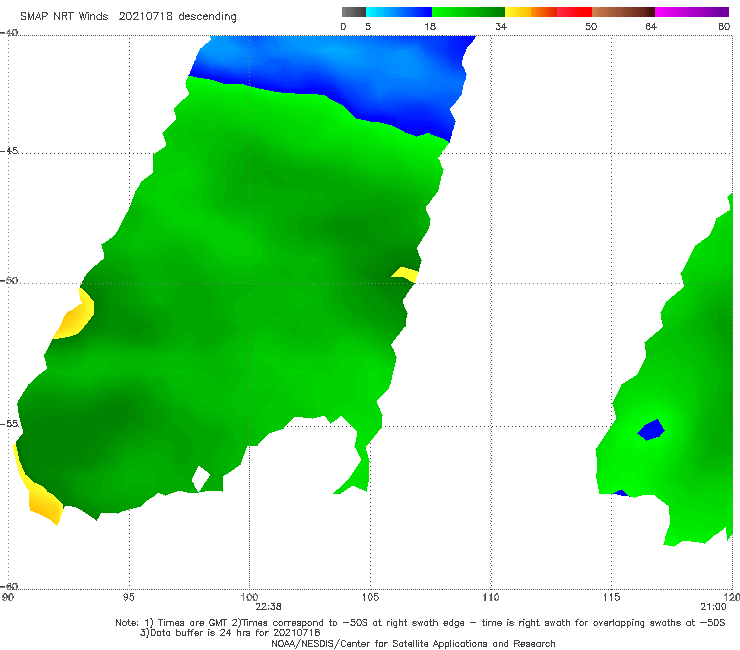Image resolution: width=740 pixels, height=650 pixels.
Task: Click the longitude label 95
Action: pos(129,598)
